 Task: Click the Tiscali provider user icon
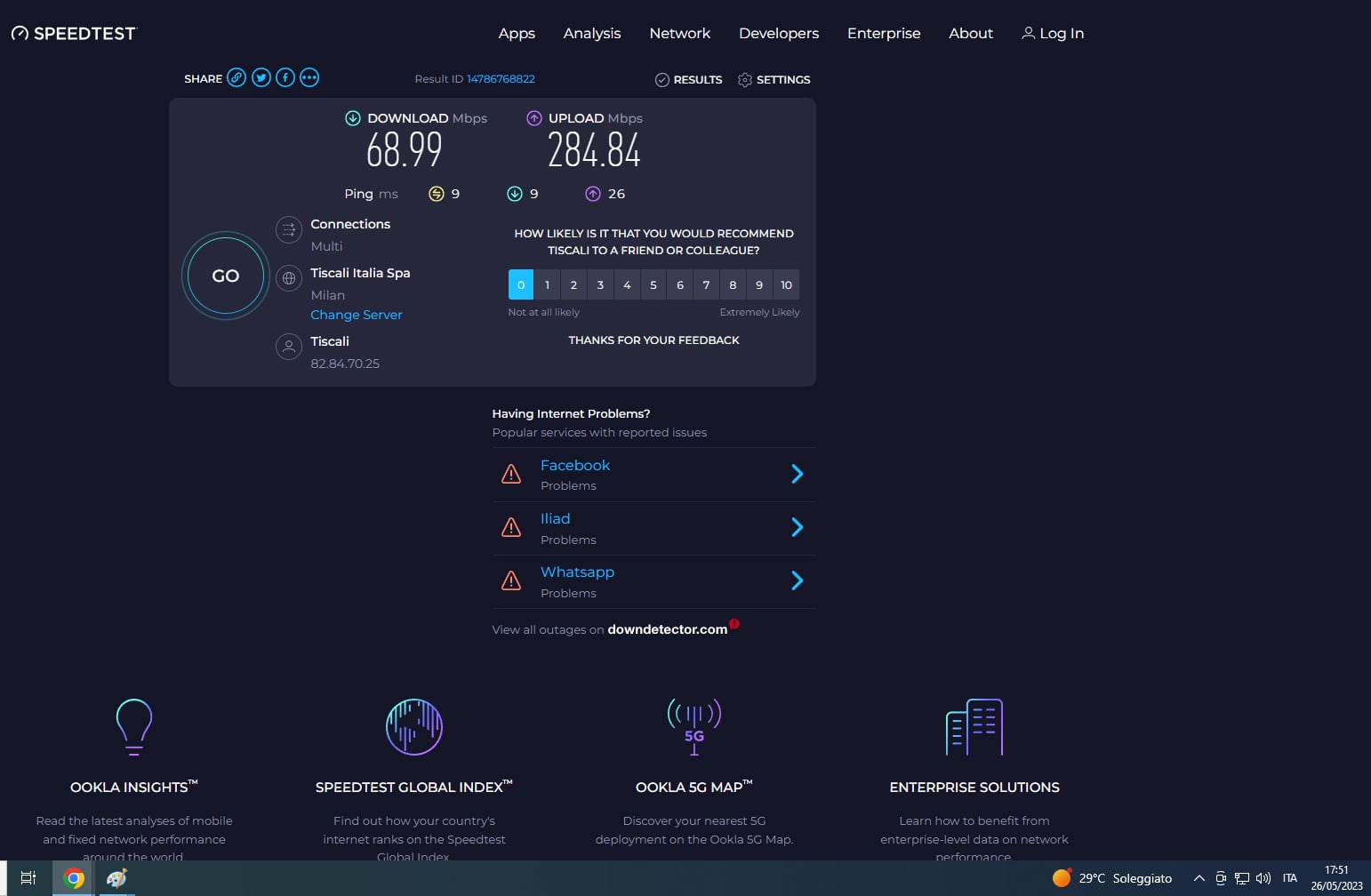289,347
